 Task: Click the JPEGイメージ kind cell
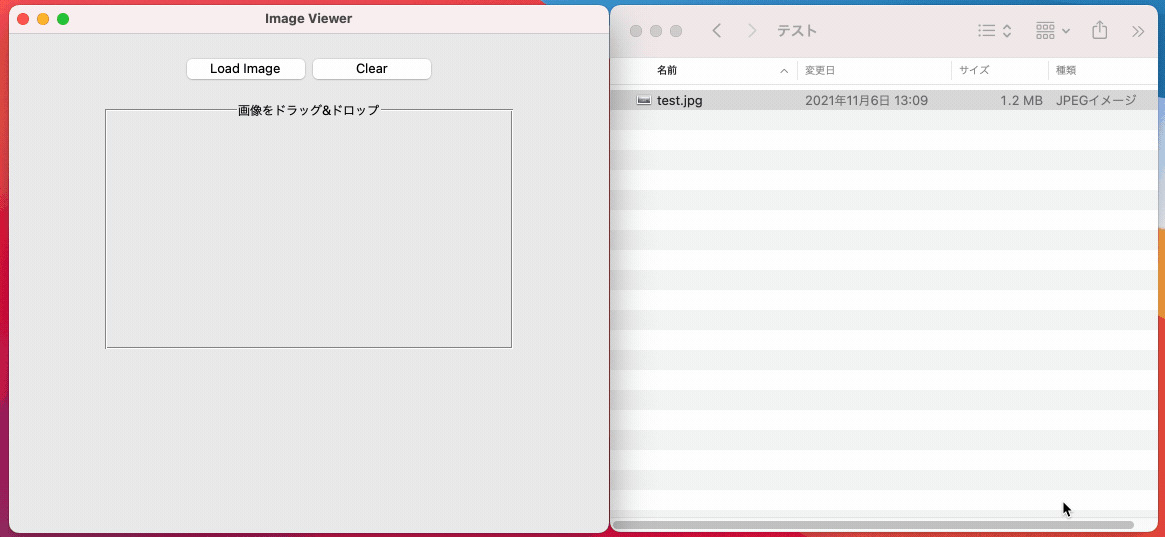tap(1096, 100)
